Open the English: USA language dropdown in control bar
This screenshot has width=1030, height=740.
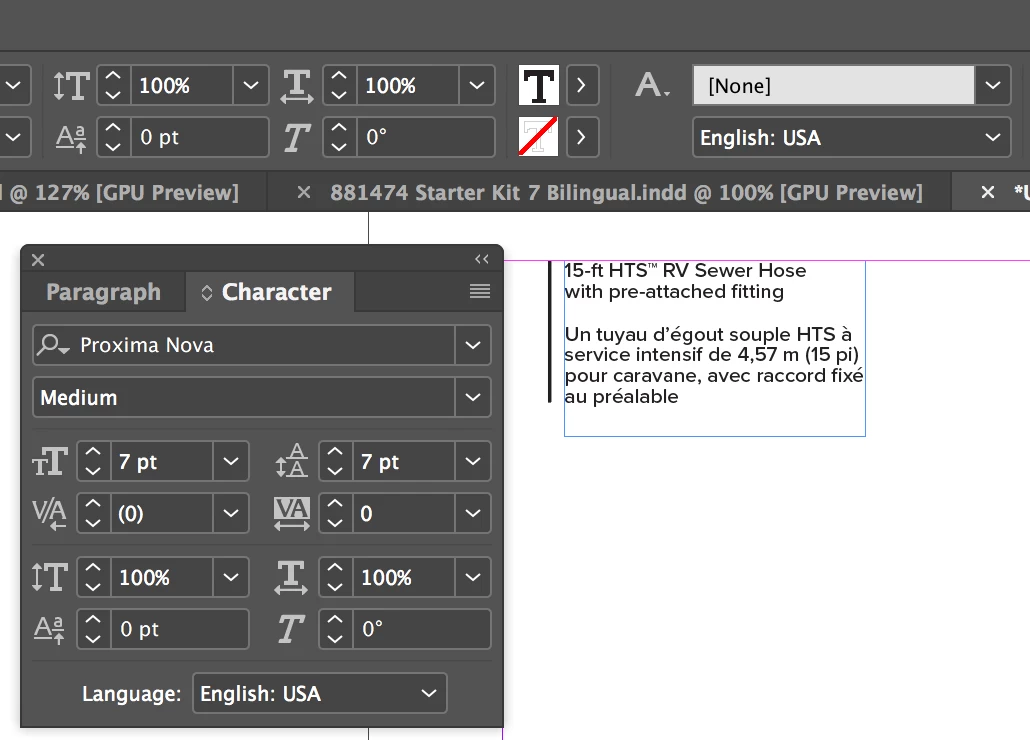851,137
